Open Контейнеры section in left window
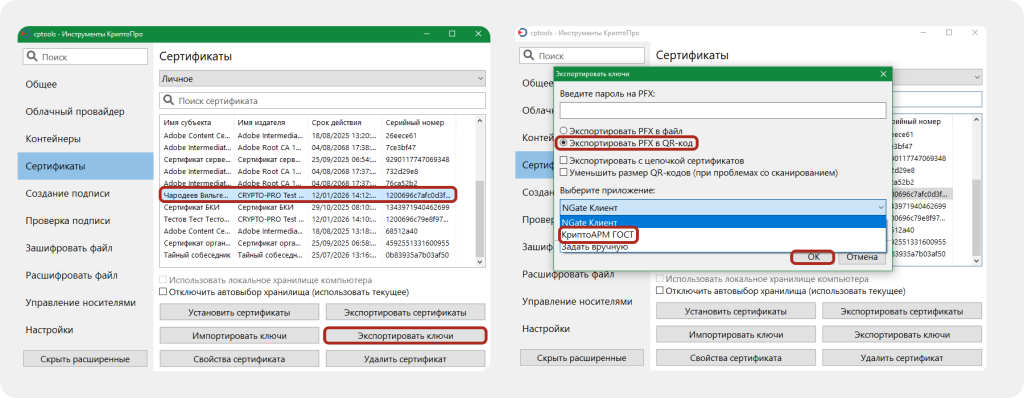This screenshot has height=398, width=1024. click(x=86, y=139)
